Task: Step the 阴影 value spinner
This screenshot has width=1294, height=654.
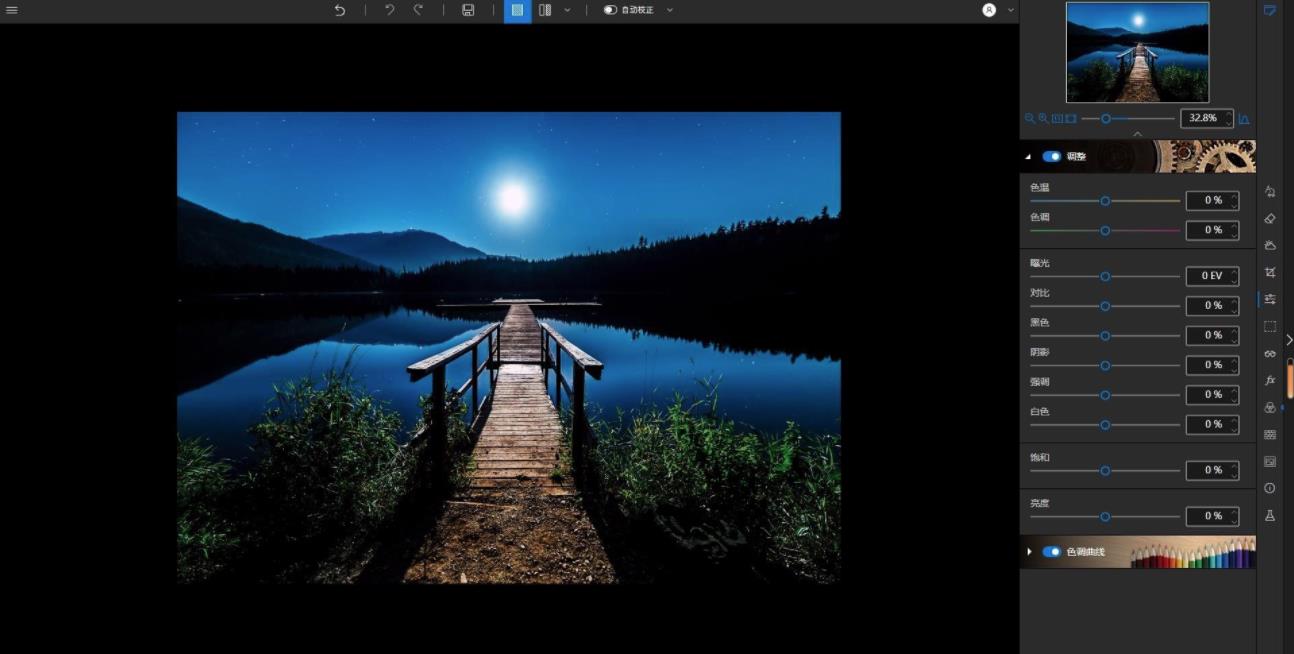Action: 1234,365
